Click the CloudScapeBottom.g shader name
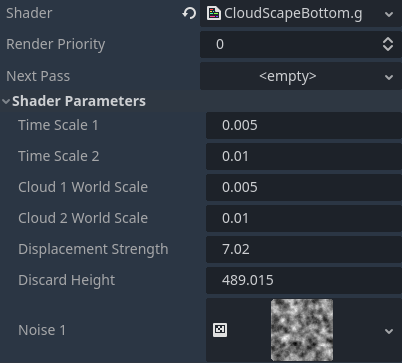 (293, 13)
